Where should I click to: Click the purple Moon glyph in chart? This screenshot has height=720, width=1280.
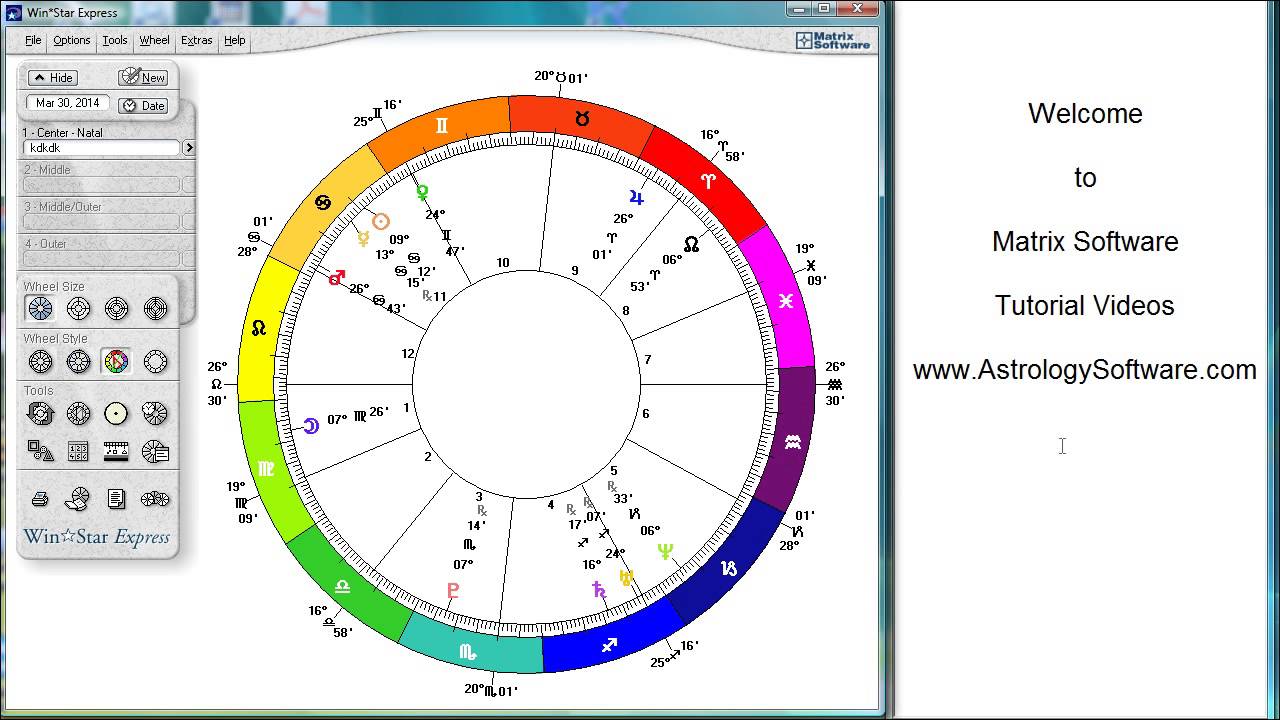click(311, 425)
